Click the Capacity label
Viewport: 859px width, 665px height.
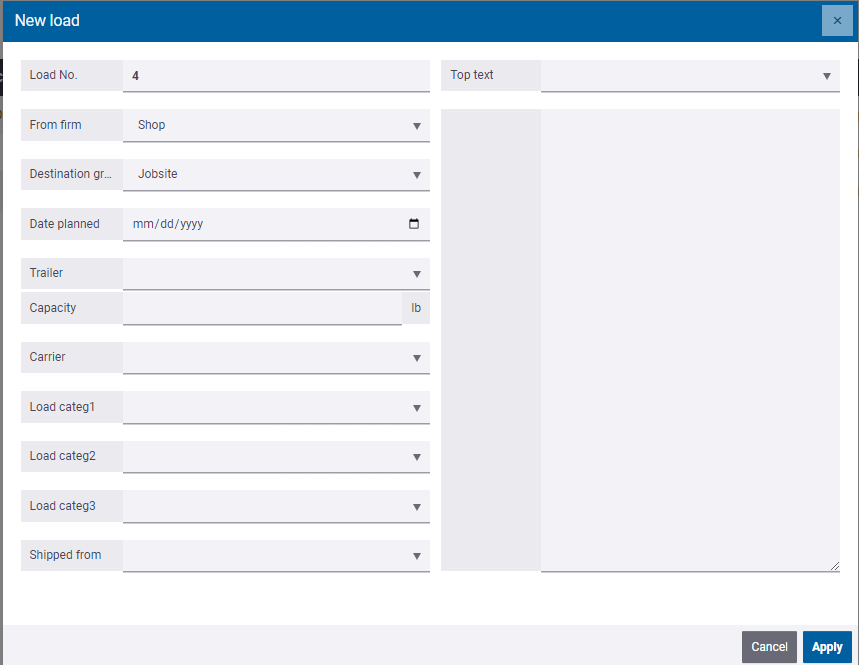(x=53, y=308)
